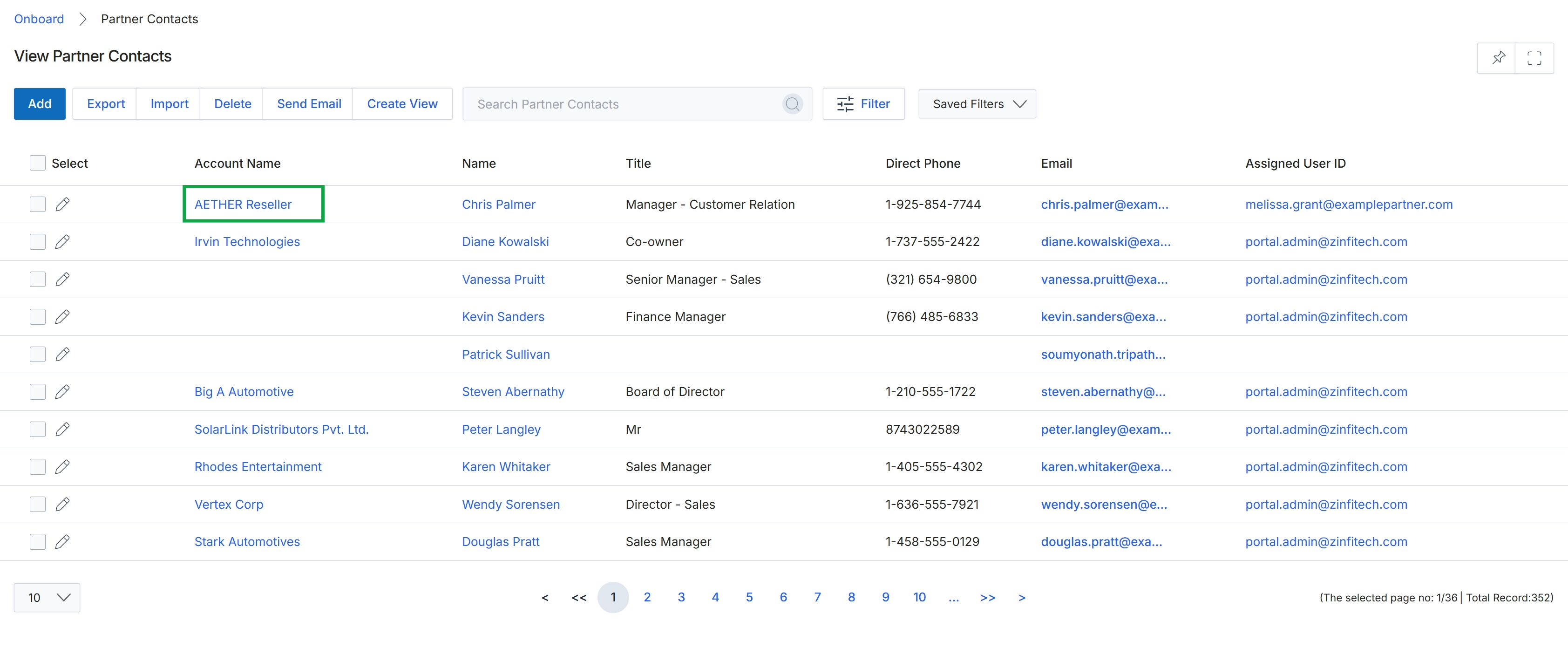Edit pencil icon for Wendy Sorensen row

(x=62, y=504)
